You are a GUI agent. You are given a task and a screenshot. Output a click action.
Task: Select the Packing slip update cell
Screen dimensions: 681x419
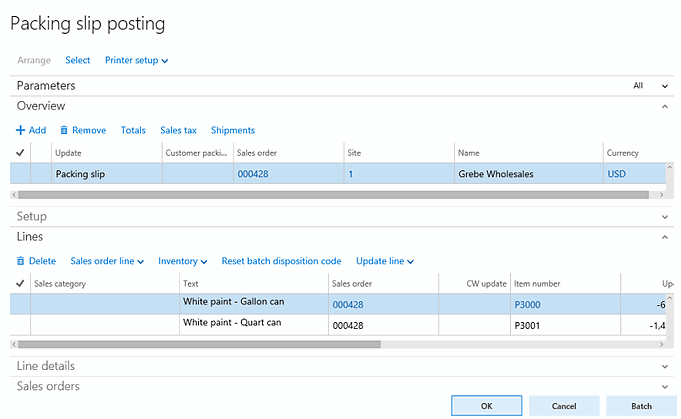tap(106, 174)
